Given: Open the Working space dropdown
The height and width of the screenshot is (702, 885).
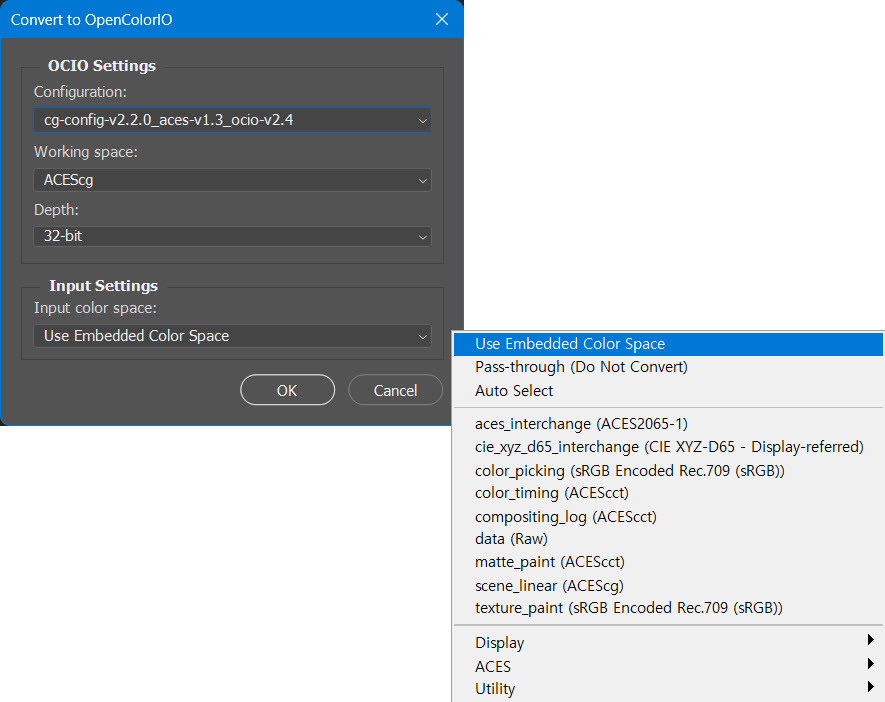Looking at the screenshot, I should (232, 180).
